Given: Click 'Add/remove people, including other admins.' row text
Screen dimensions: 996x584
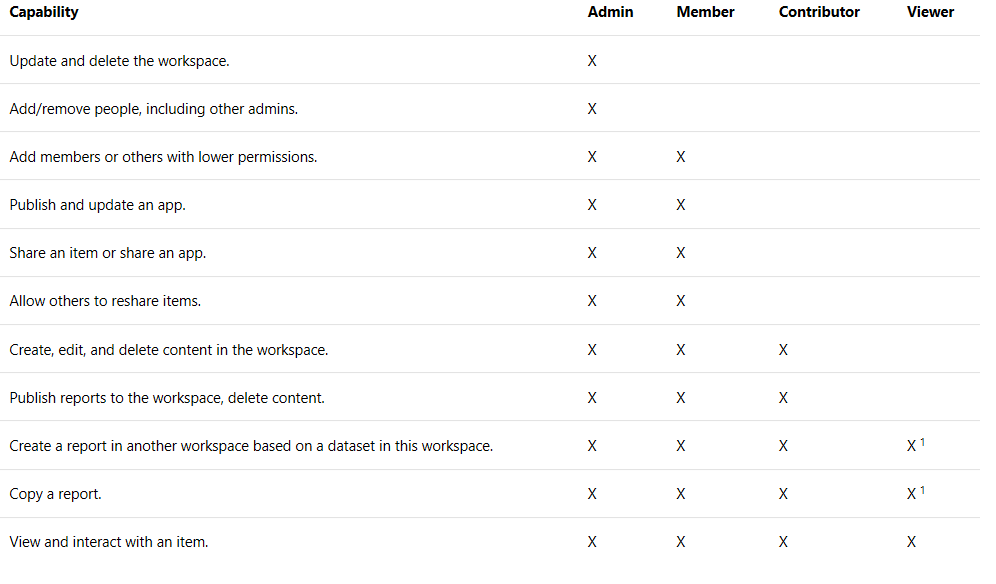Looking at the screenshot, I should [154, 109].
